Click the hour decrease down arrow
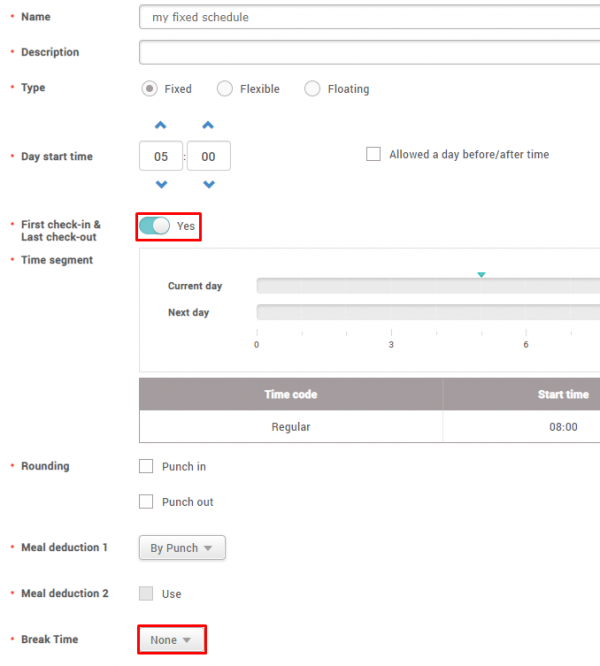 161,185
